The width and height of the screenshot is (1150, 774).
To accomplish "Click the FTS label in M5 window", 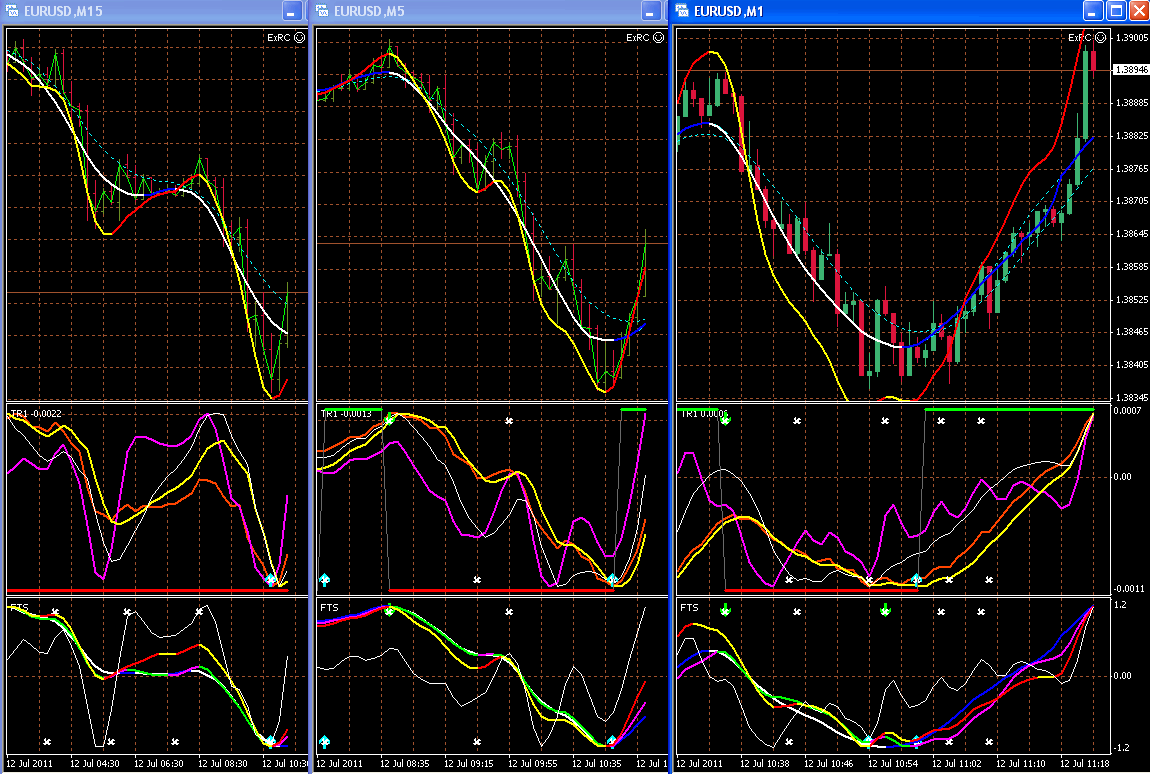I will 329,607.
